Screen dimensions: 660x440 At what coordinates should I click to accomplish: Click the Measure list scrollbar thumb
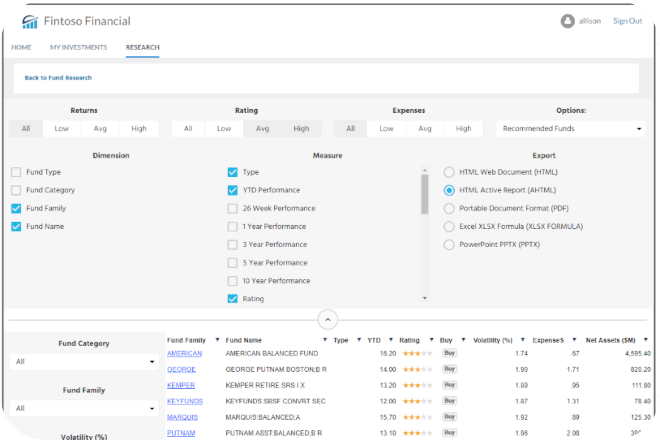(x=425, y=194)
